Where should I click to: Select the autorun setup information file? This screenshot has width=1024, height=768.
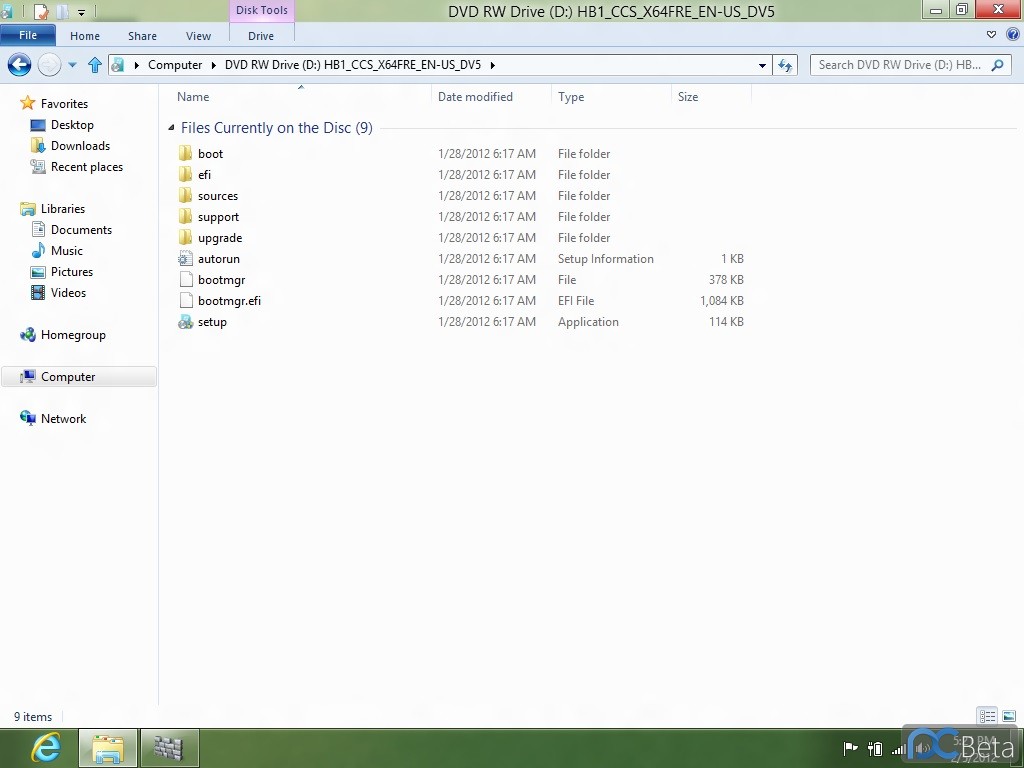[218, 259]
